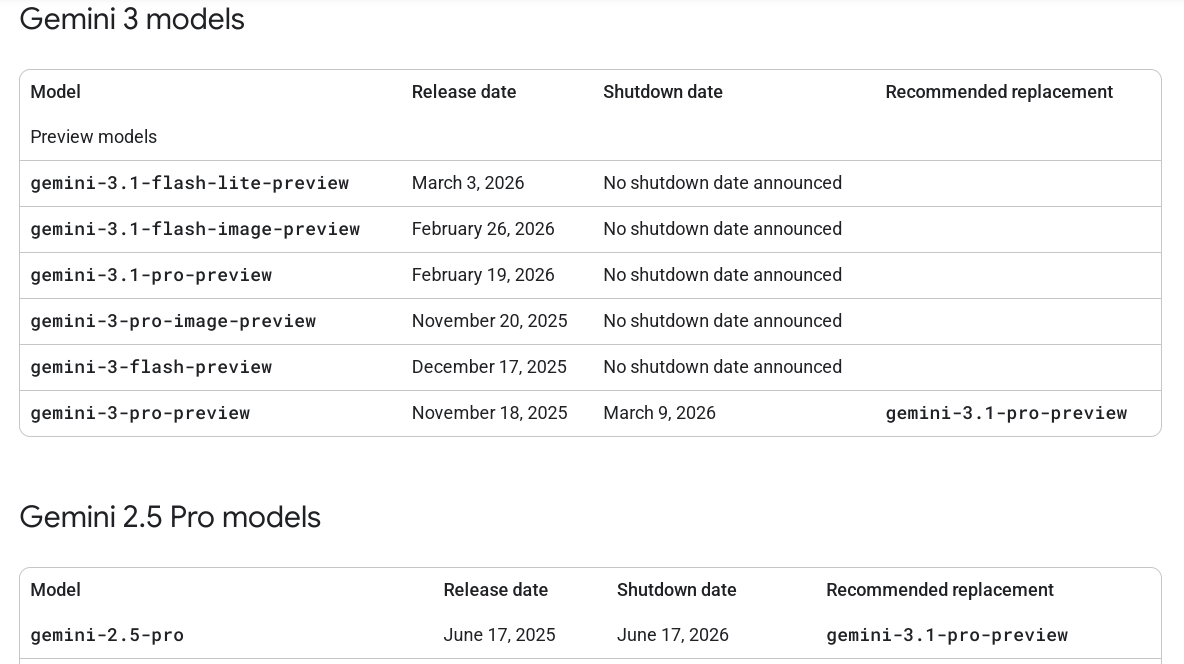
Task: Click the March 3, 2026 release date
Action: [x=467, y=183]
